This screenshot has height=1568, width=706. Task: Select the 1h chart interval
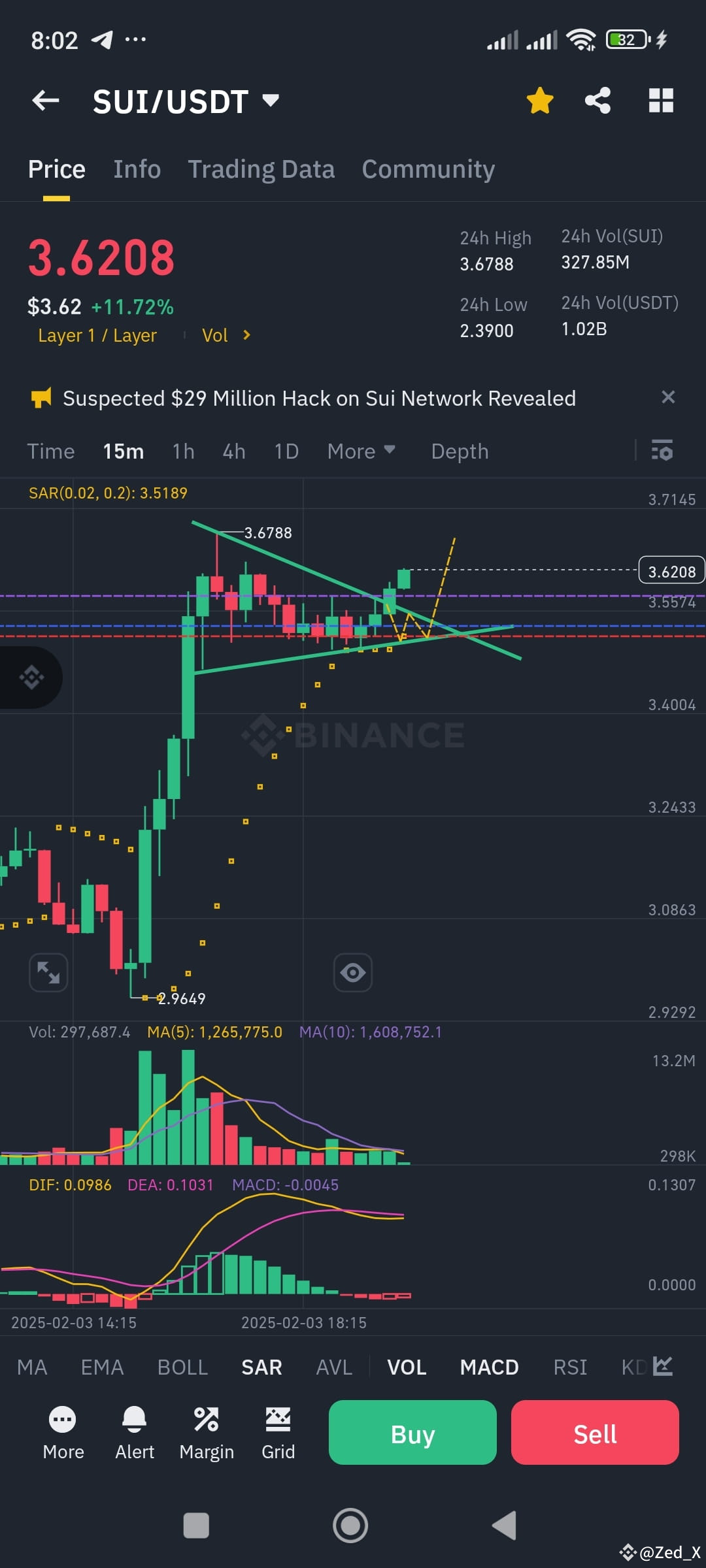[x=183, y=451]
